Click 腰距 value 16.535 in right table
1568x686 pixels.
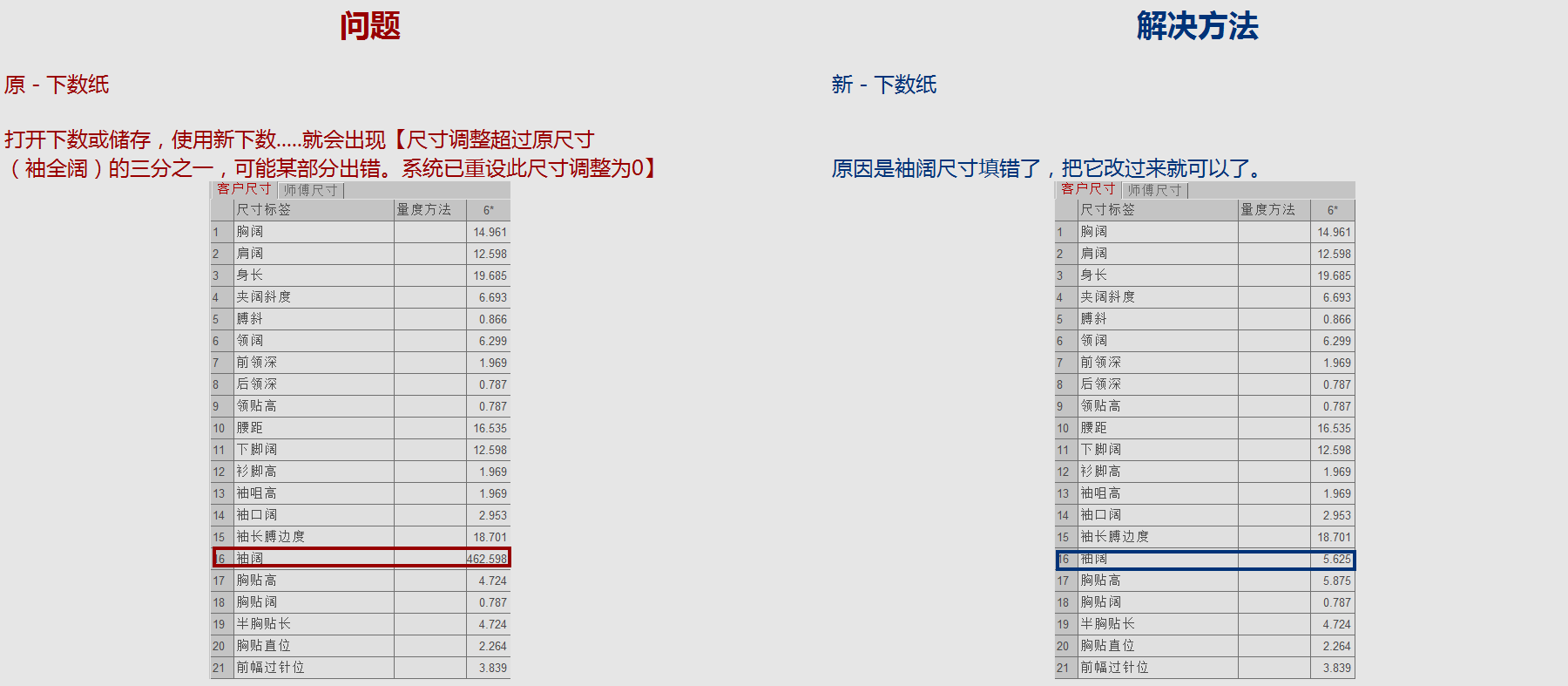tap(1333, 428)
